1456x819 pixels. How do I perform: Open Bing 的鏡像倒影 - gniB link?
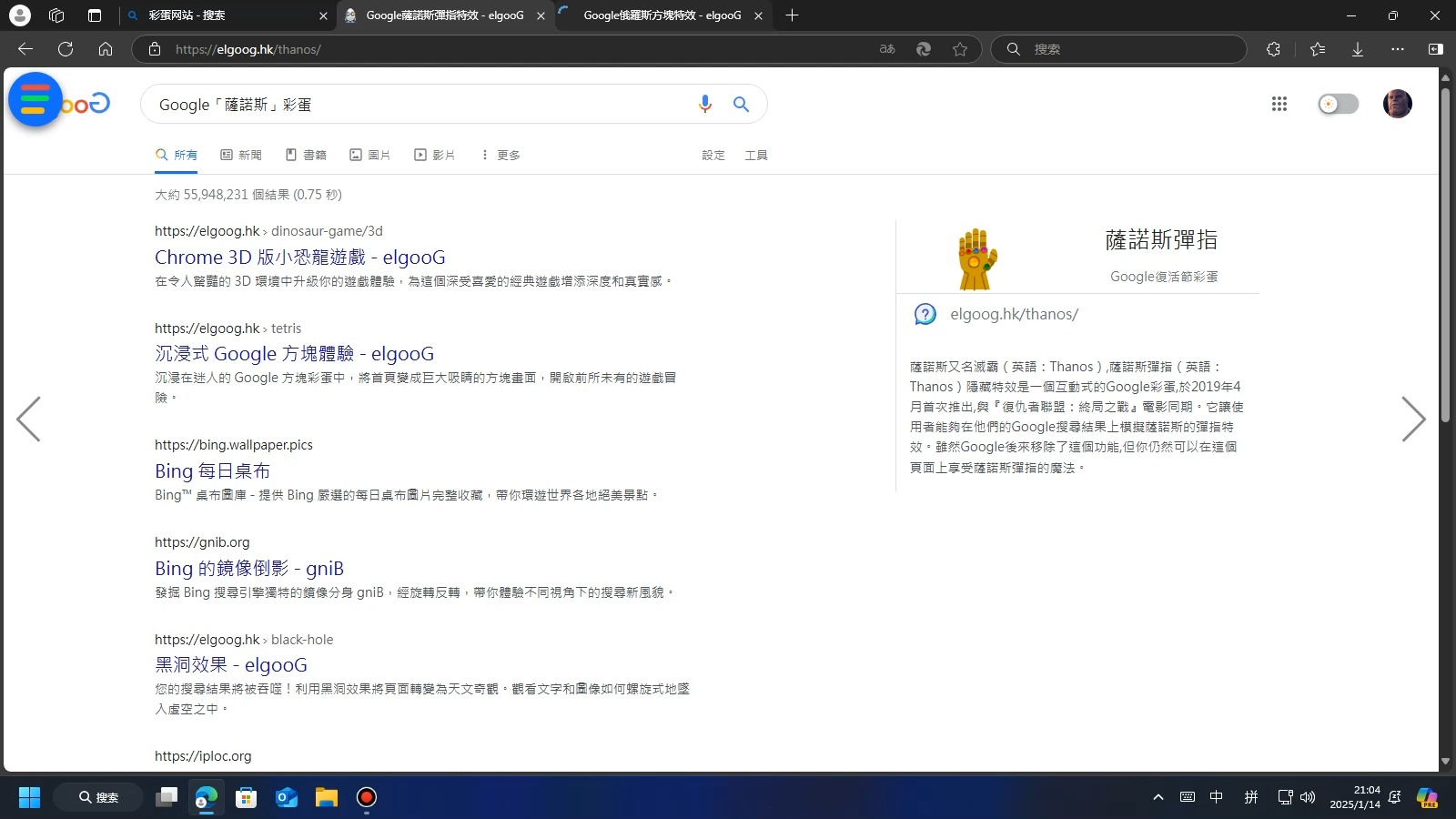249,569
